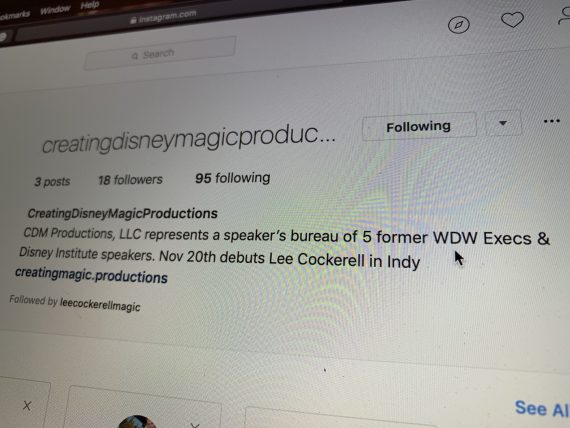Click into the Search field

pos(160,53)
